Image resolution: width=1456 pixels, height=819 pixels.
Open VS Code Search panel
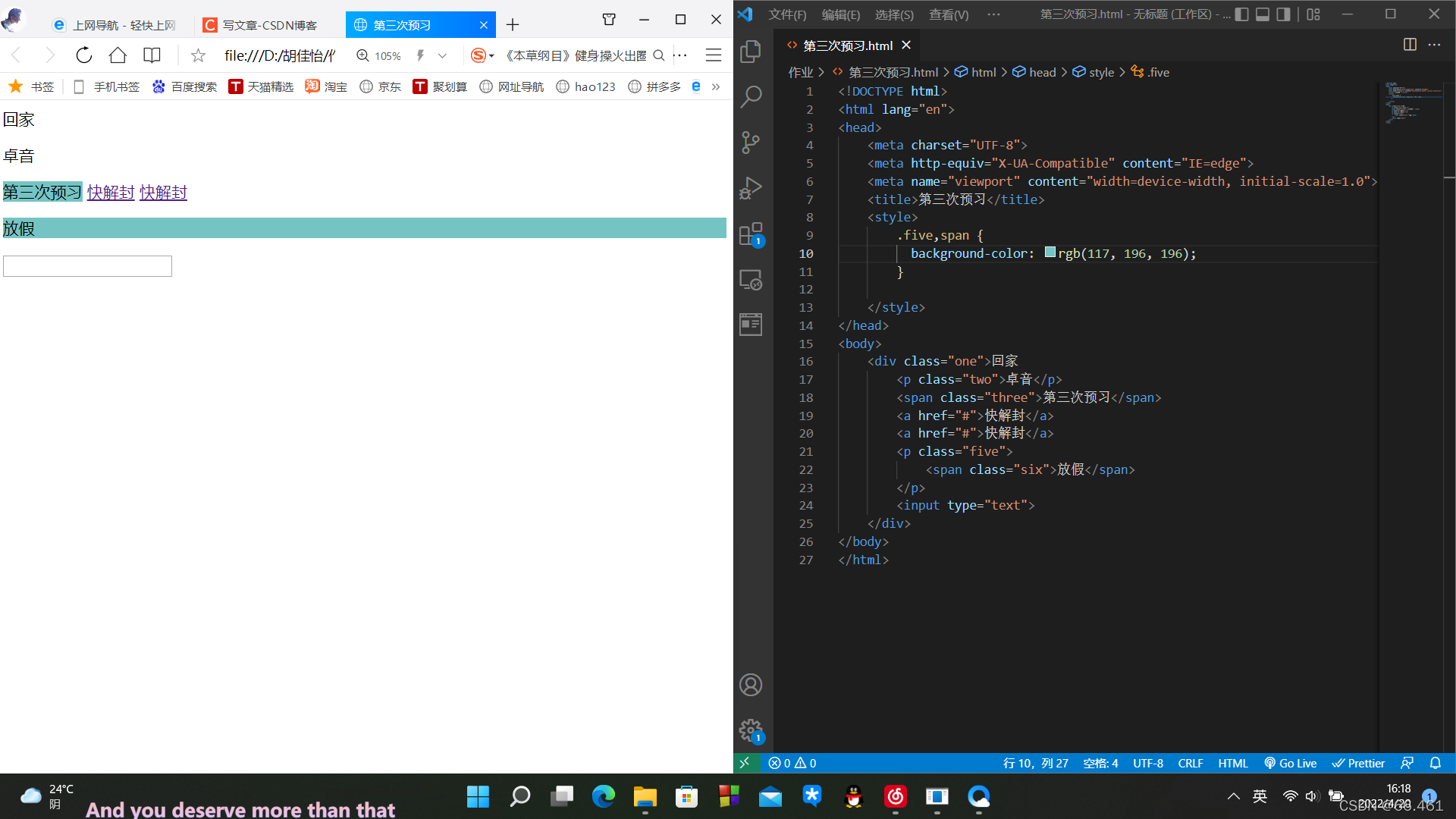[751, 96]
